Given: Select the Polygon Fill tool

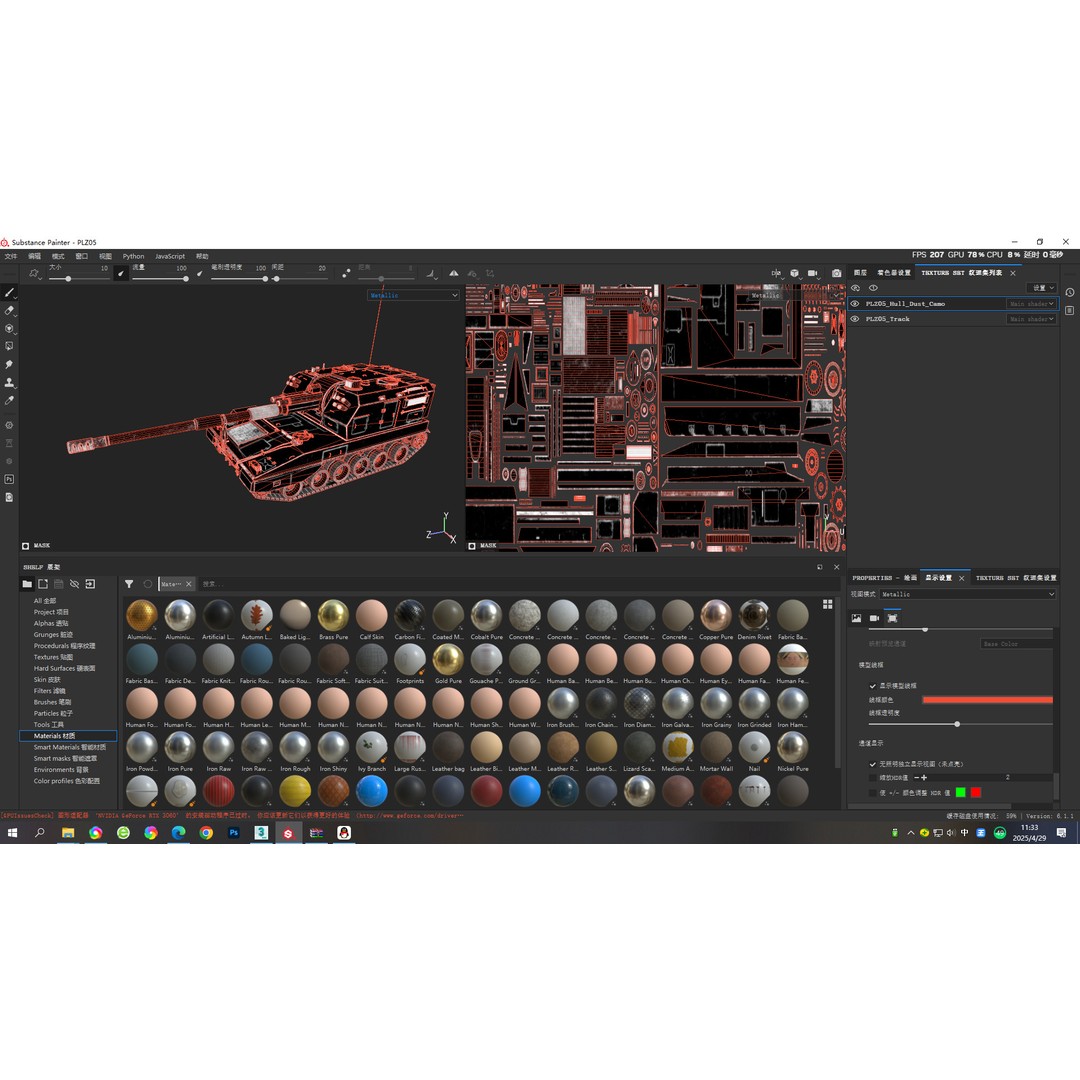Looking at the screenshot, I should pos(9,346).
